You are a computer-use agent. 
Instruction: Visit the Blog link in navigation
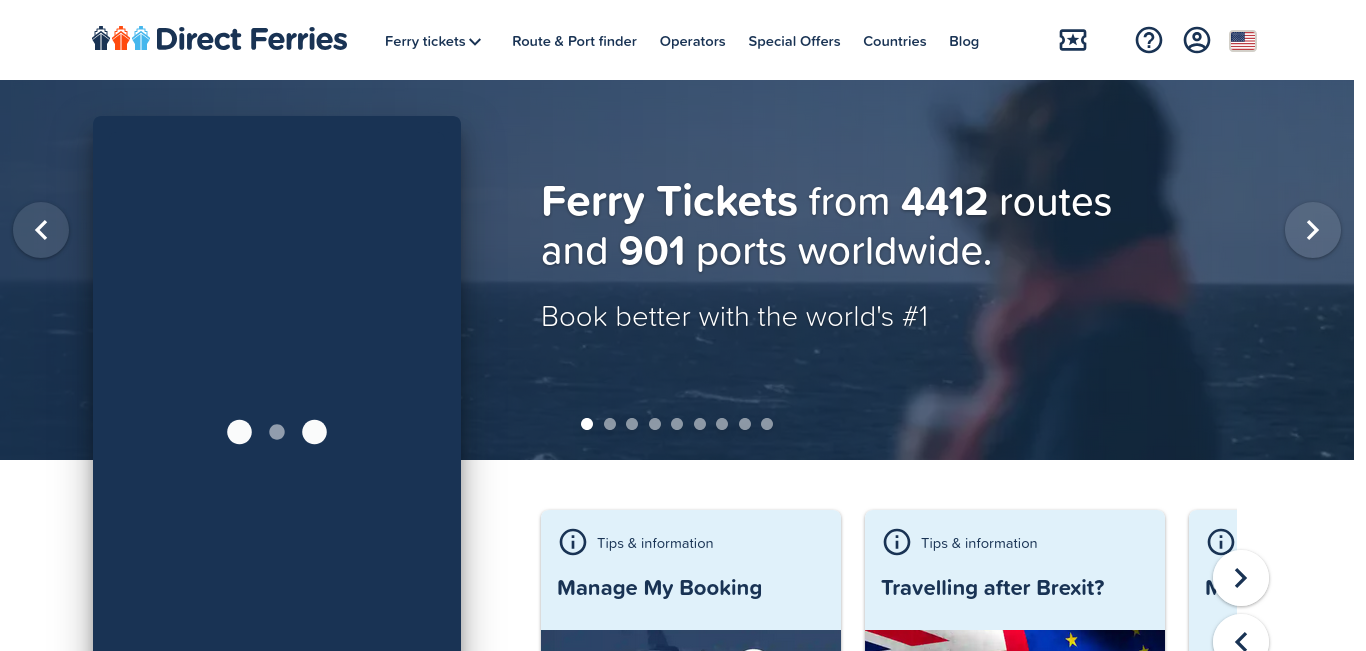(964, 41)
